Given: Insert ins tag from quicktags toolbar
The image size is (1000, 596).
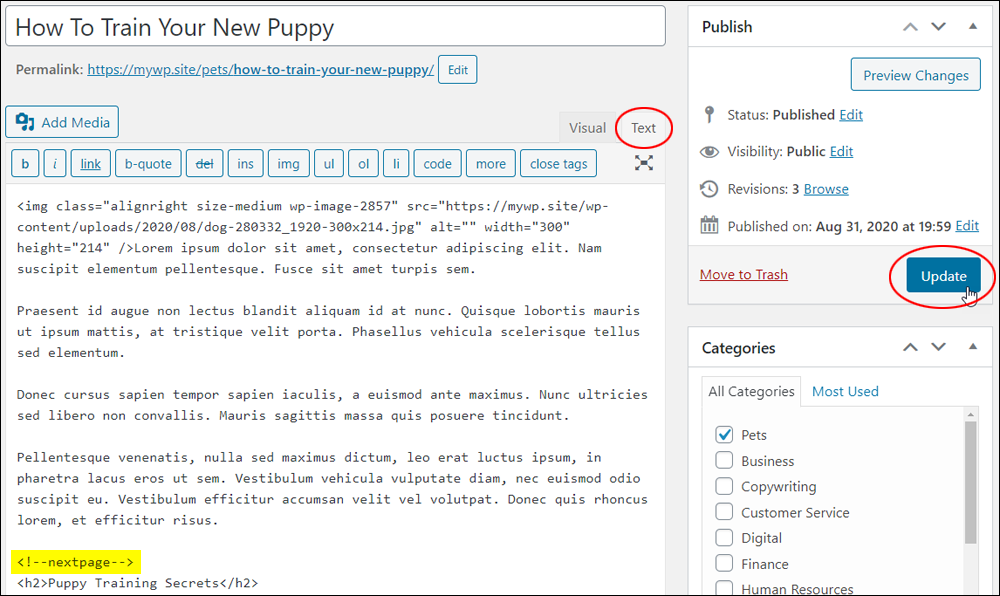Looking at the screenshot, I should [x=246, y=164].
